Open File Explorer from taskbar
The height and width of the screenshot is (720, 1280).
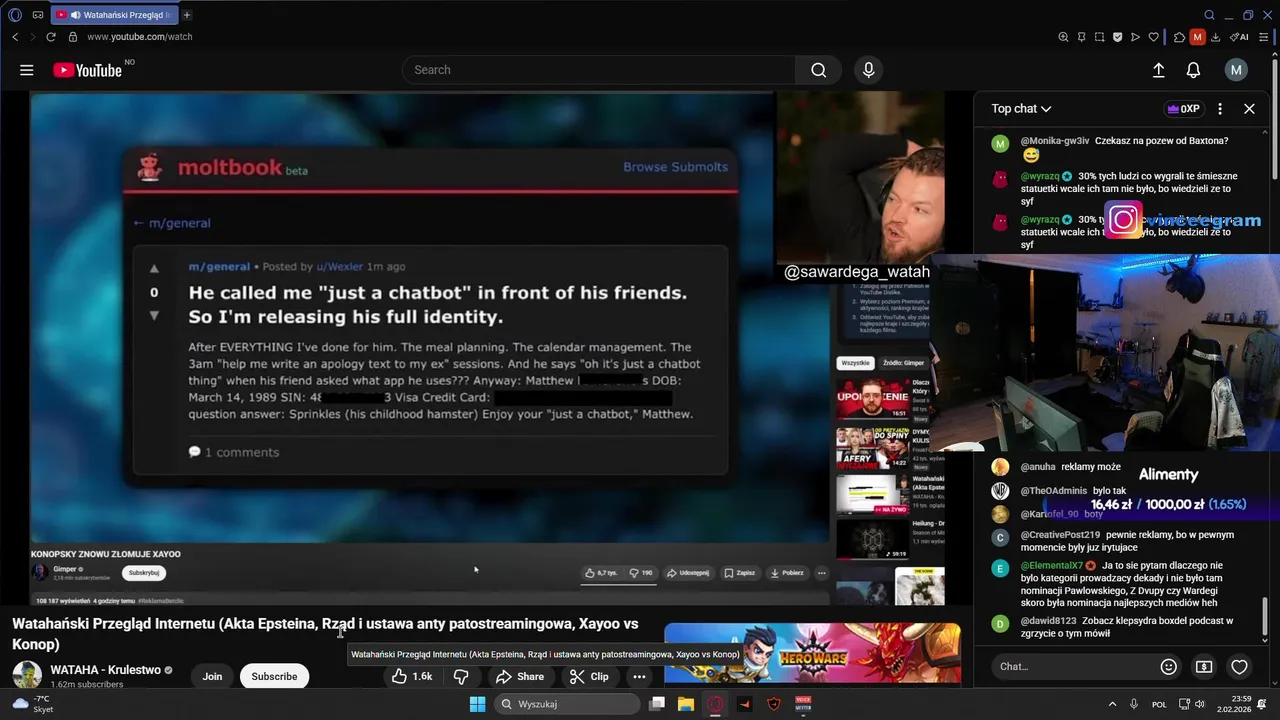(x=686, y=704)
